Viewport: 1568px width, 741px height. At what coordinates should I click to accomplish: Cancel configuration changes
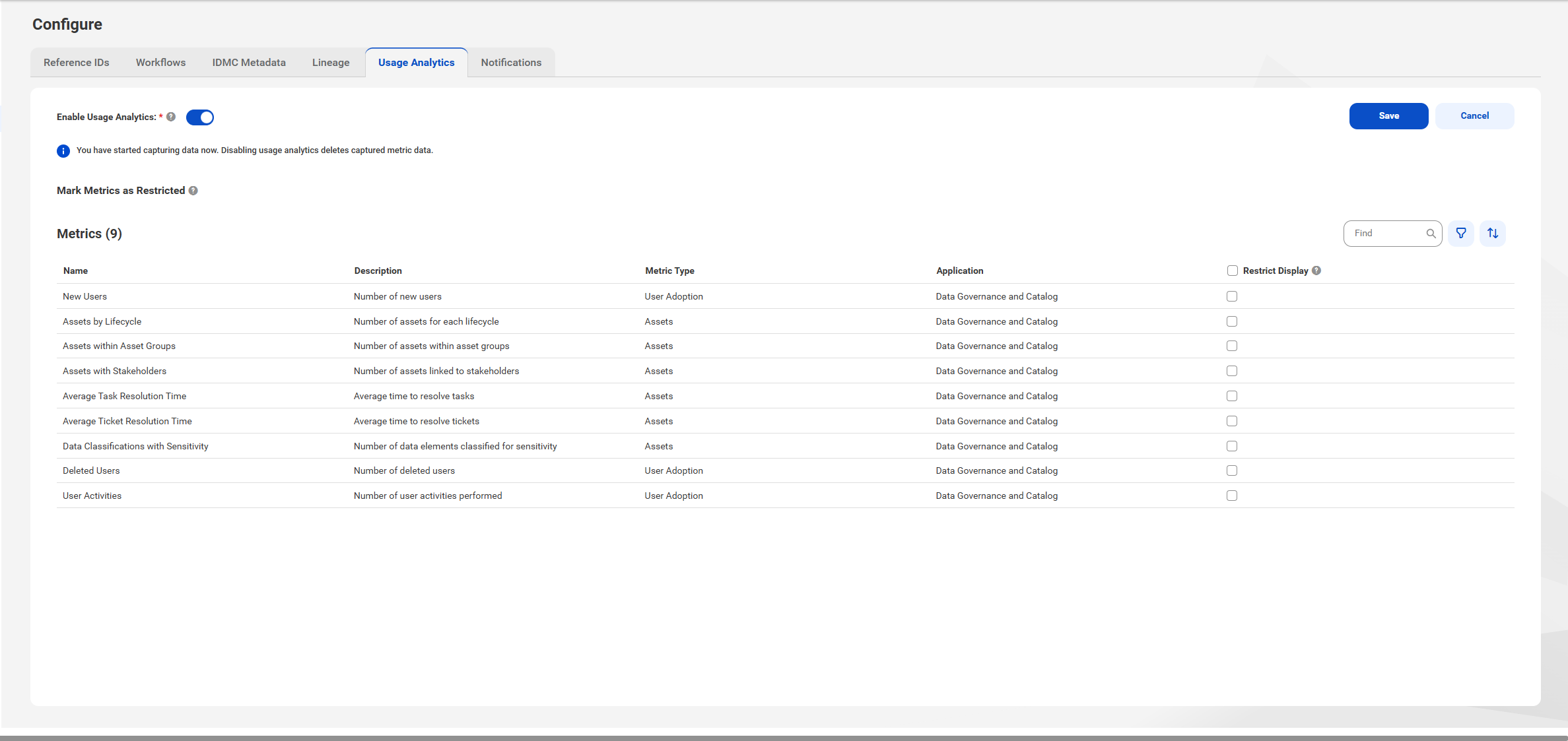point(1474,116)
